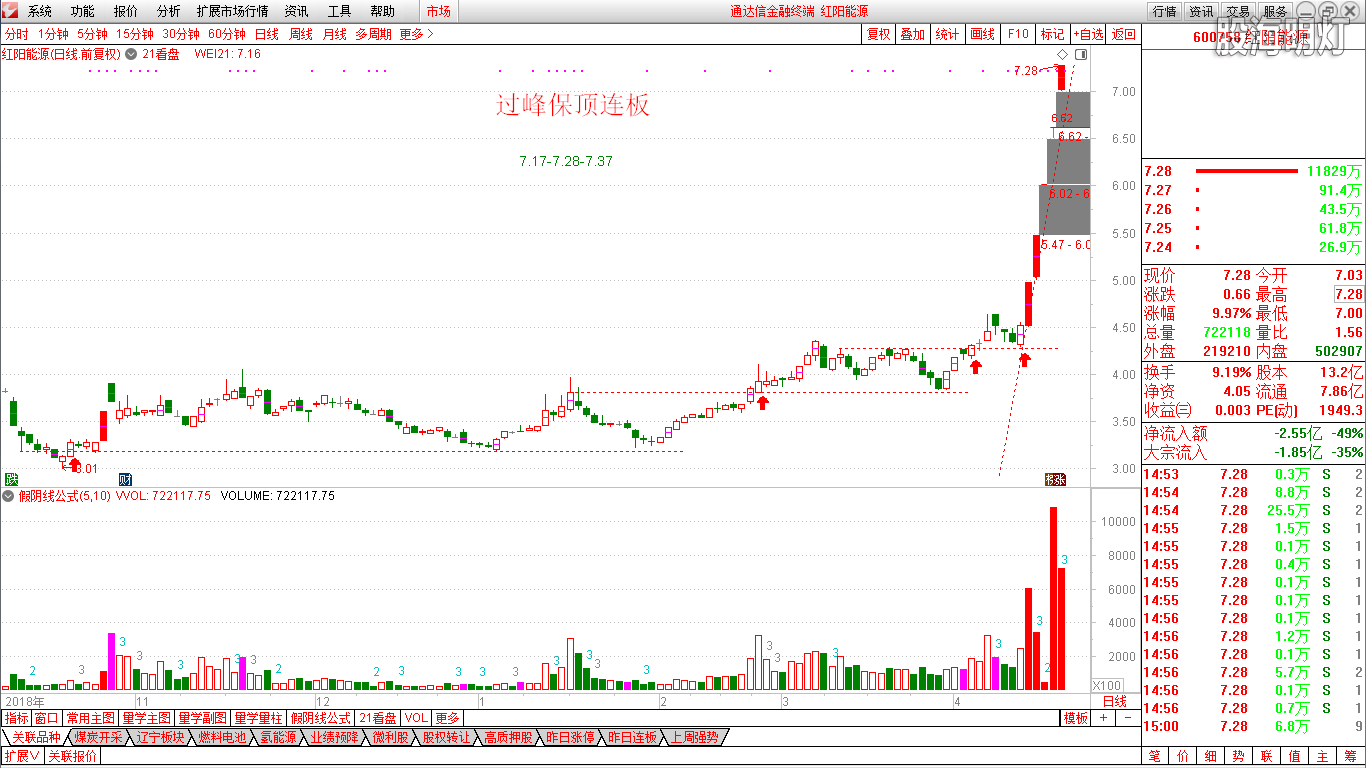Click the 复权 toolbar button
This screenshot has width=1366, height=768.
click(879, 34)
